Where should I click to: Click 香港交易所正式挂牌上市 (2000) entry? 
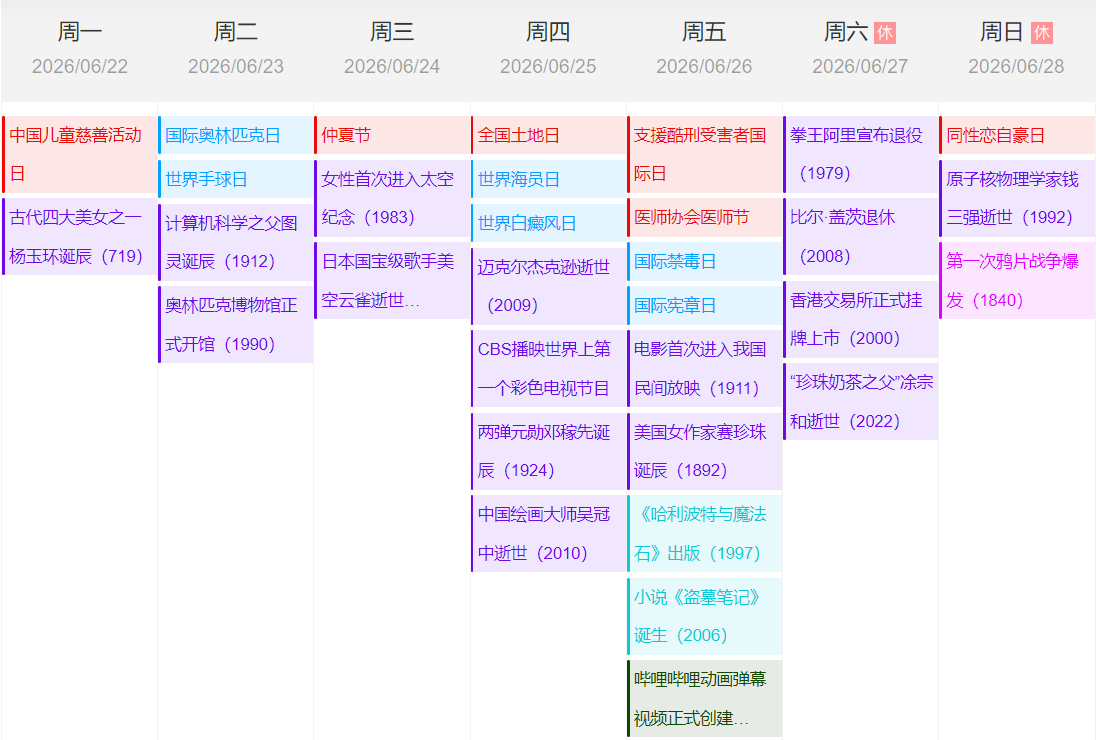point(860,319)
